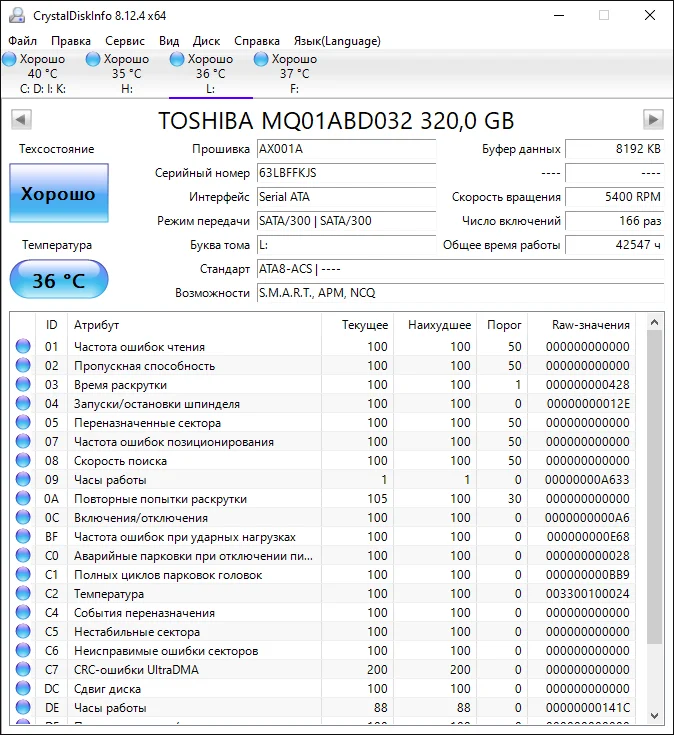674x735 pixels.
Task: Open the Язык(Language) menu
Action: [x=337, y=41]
